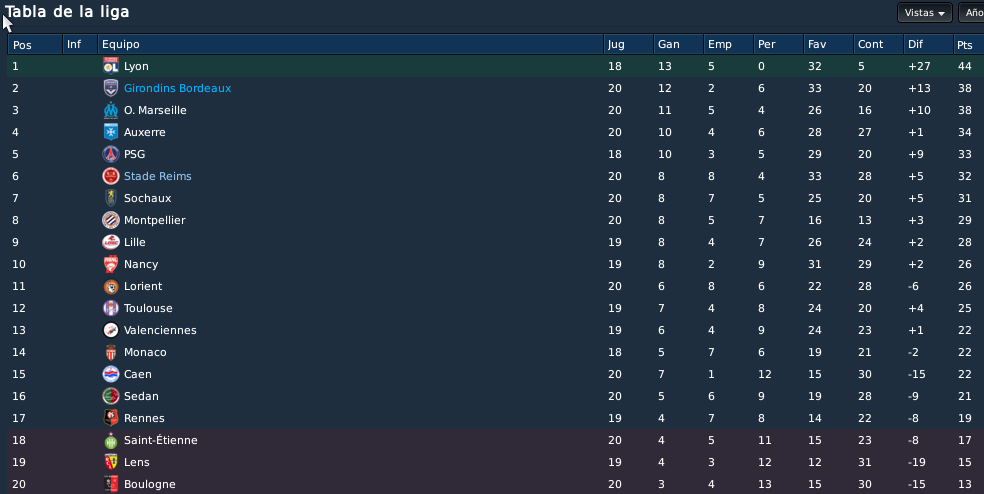This screenshot has width=984, height=494.
Task: Click the Inf column header
Action: click(x=80, y=45)
